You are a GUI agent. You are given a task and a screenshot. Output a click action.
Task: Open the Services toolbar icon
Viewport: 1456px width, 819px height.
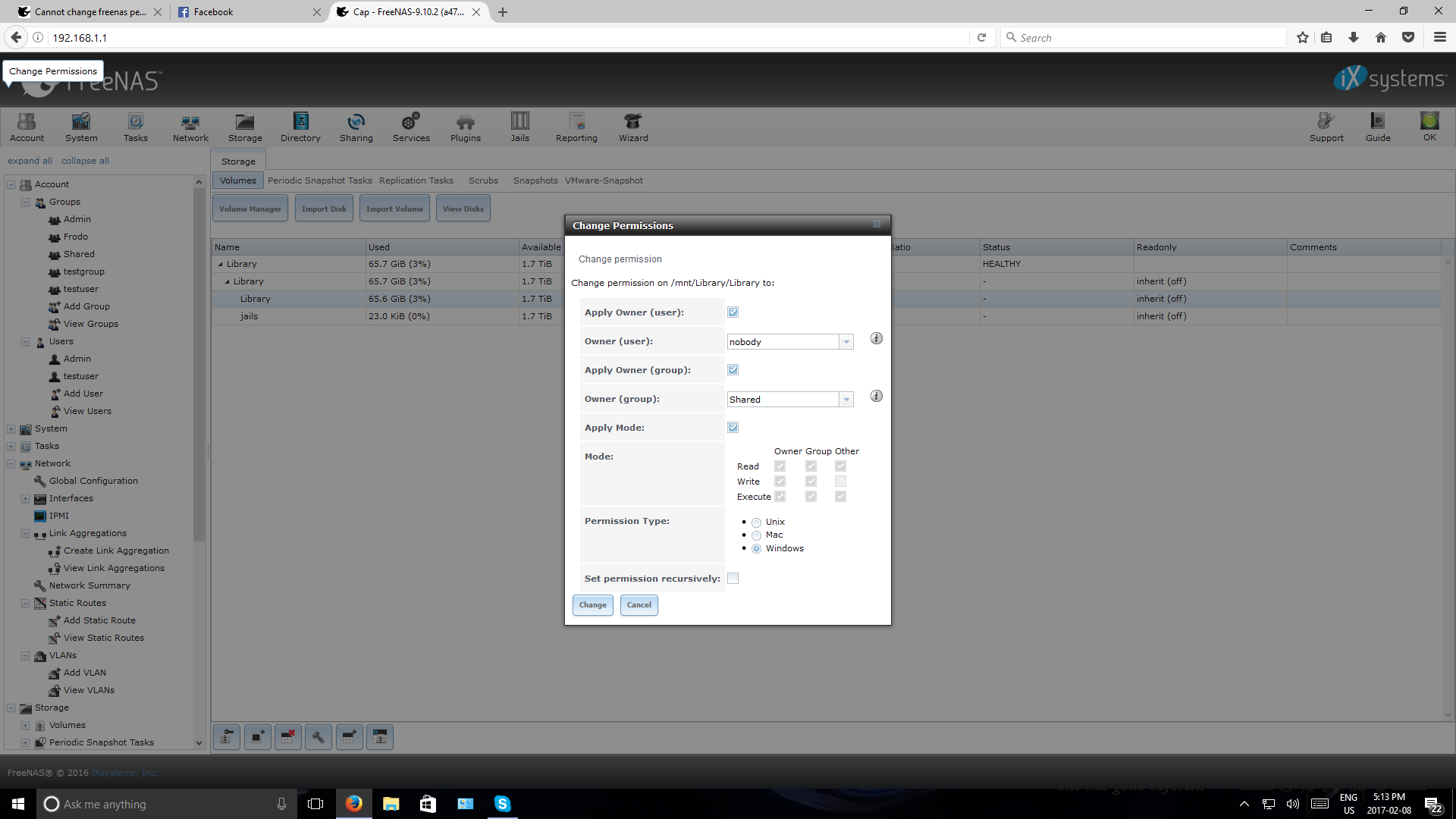(x=411, y=127)
